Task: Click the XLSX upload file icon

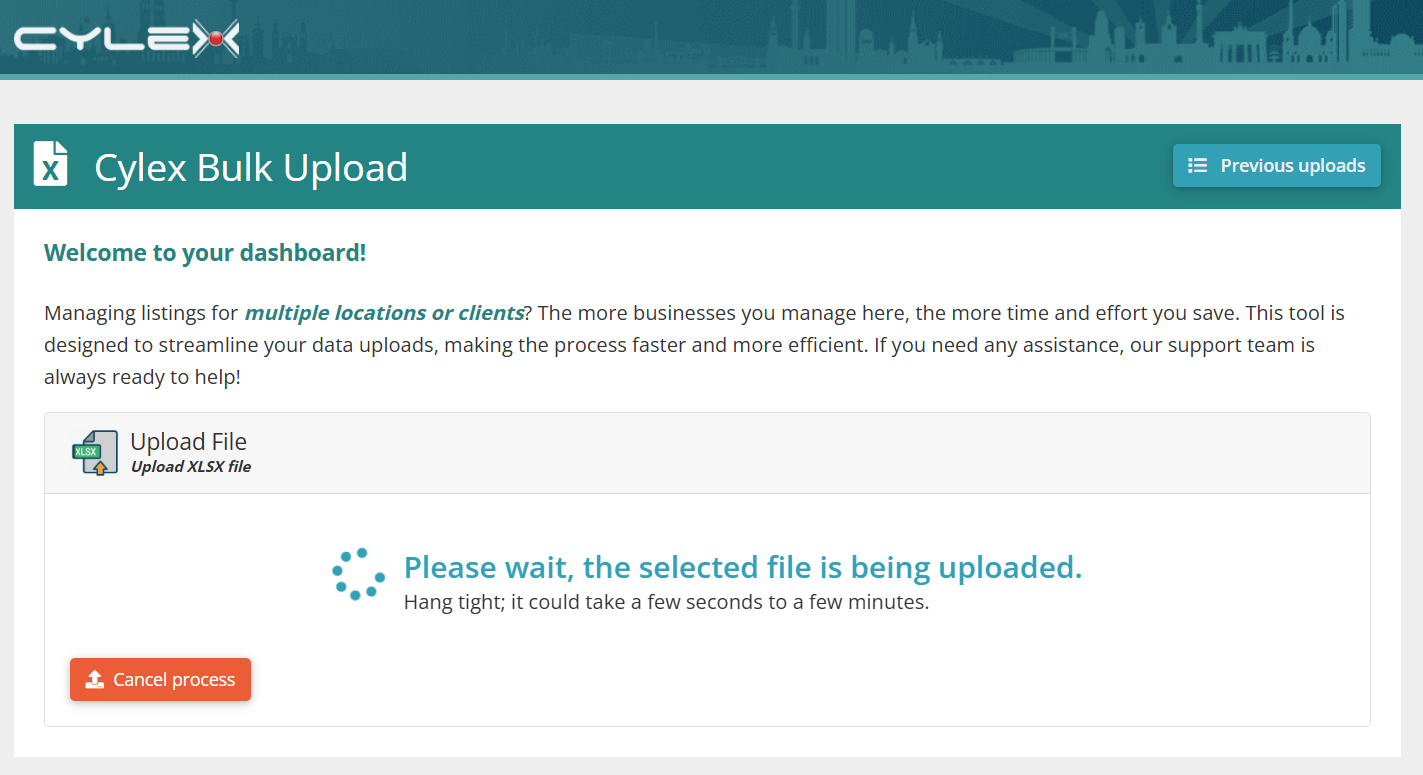Action: click(95, 452)
